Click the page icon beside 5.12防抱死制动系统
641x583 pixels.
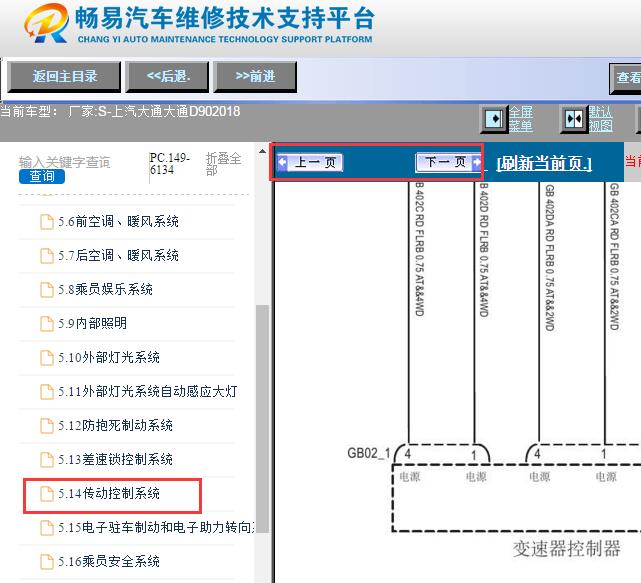pyautogui.click(x=47, y=426)
